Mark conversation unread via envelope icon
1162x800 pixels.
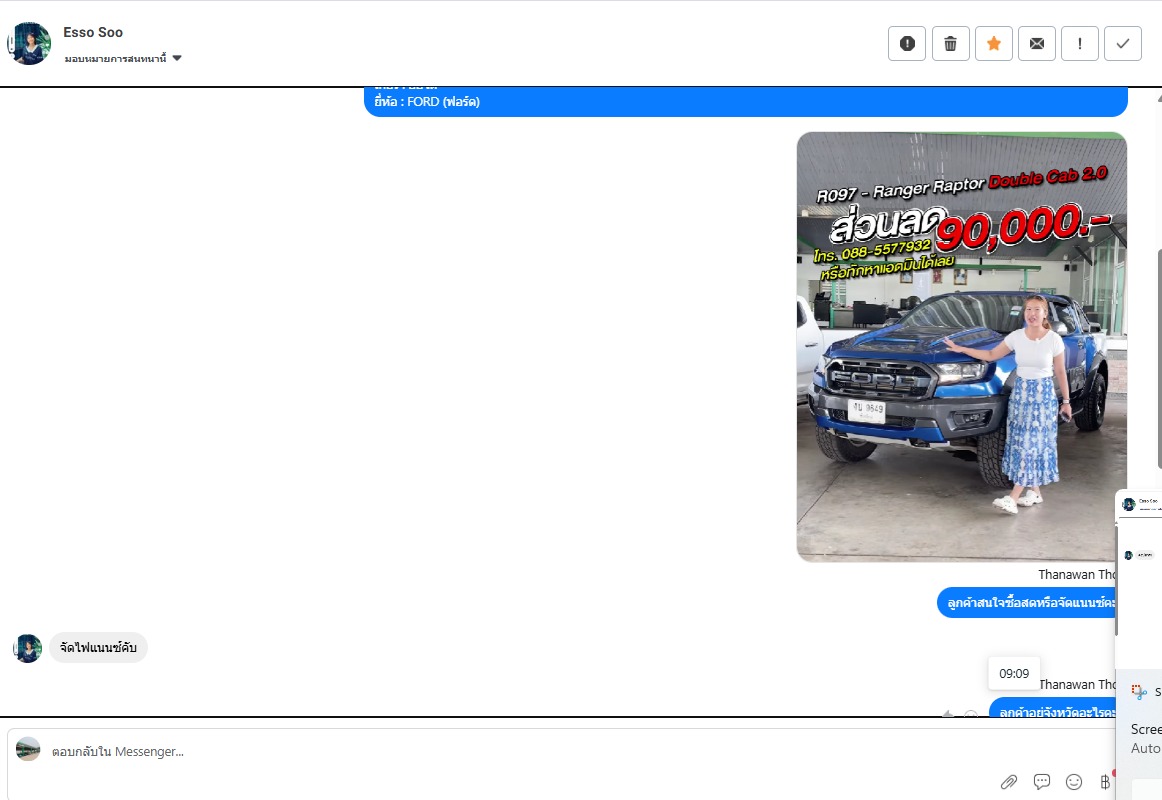tap(1036, 44)
